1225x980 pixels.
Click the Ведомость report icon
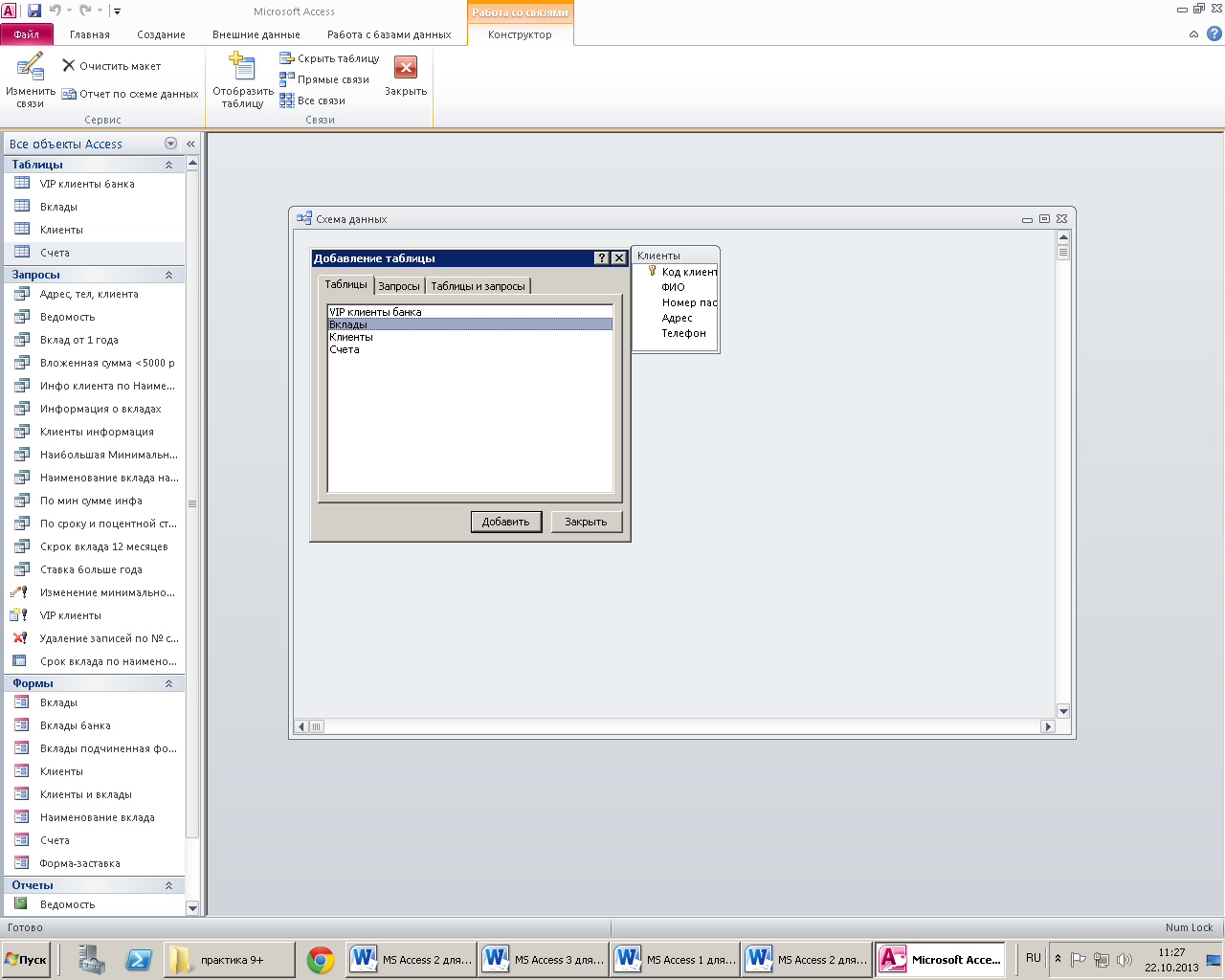tap(21, 903)
